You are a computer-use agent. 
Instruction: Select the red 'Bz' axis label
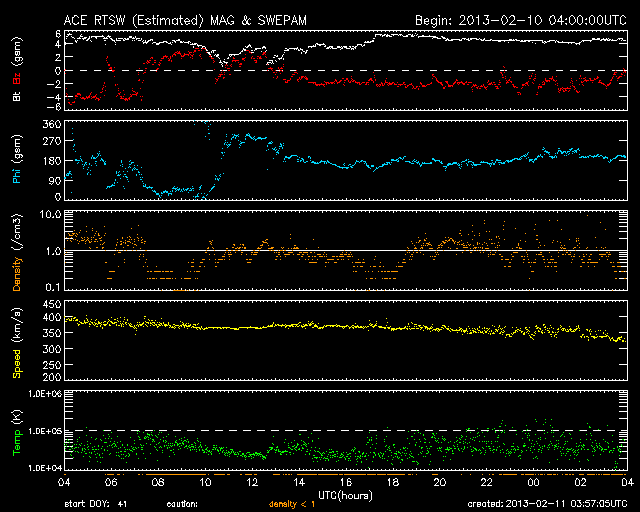click(17, 79)
